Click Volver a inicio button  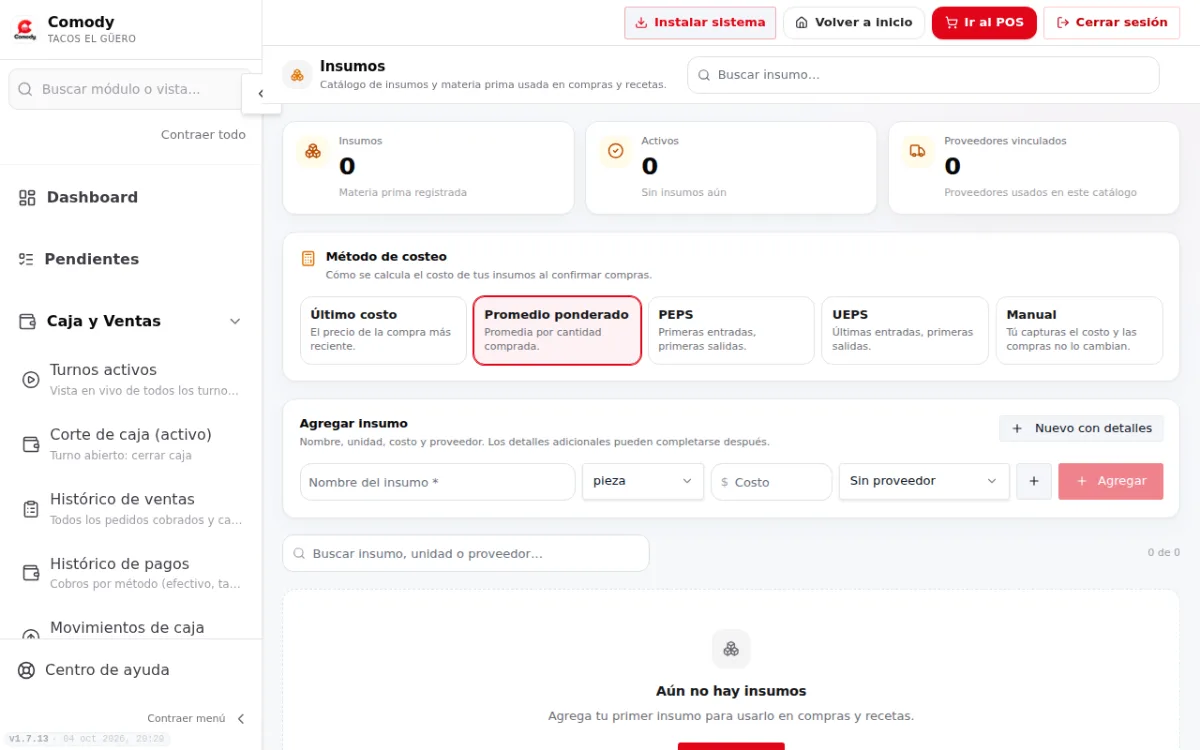tap(854, 22)
